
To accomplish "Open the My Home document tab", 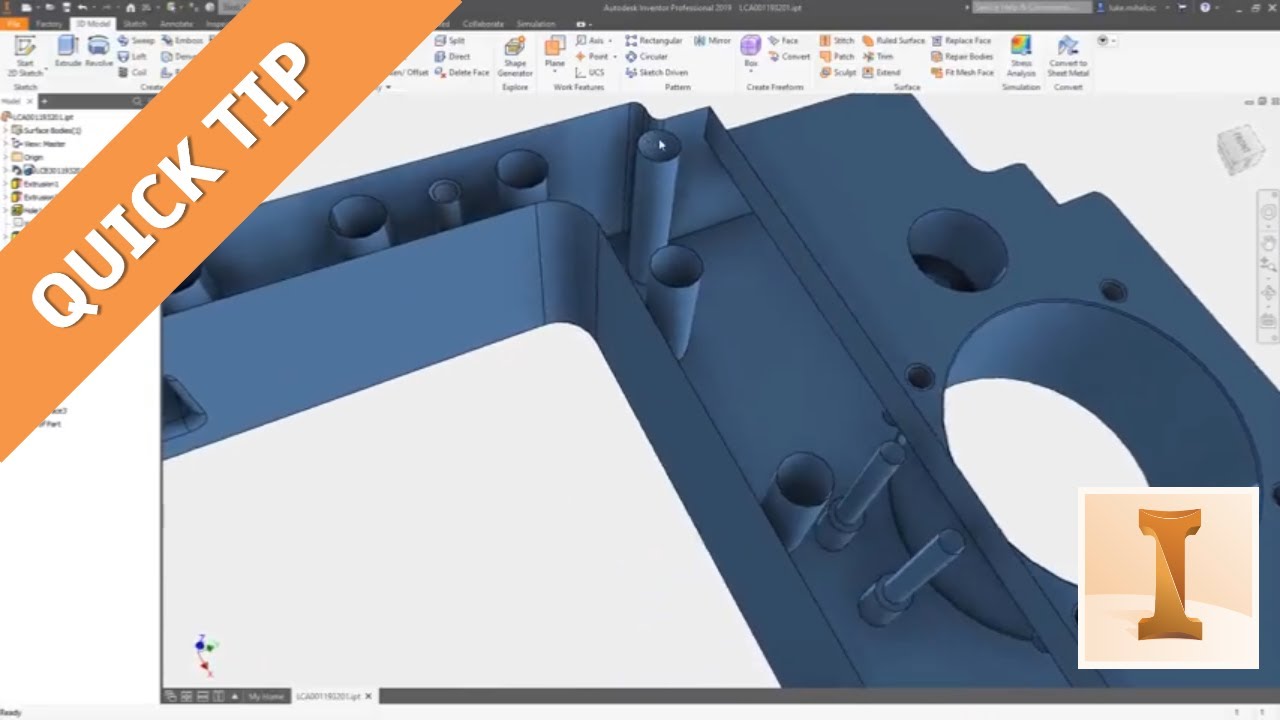I will [266, 696].
